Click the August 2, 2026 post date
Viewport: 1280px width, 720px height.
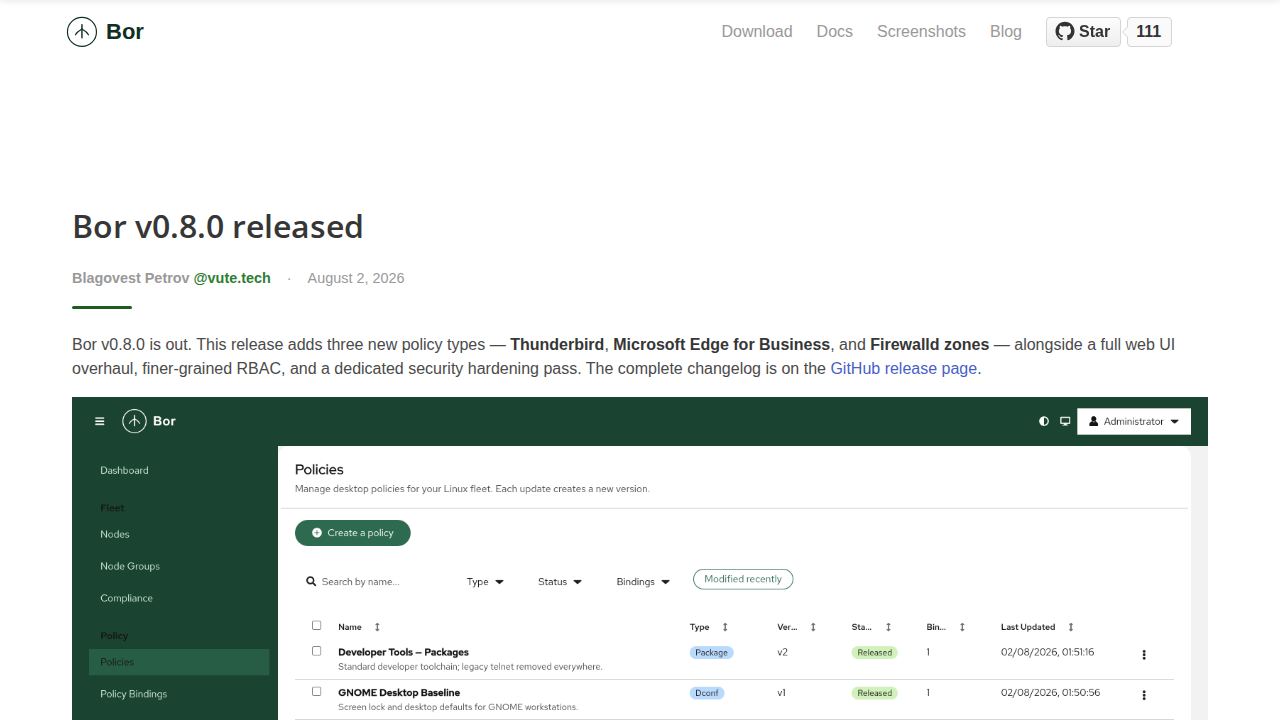pos(356,278)
